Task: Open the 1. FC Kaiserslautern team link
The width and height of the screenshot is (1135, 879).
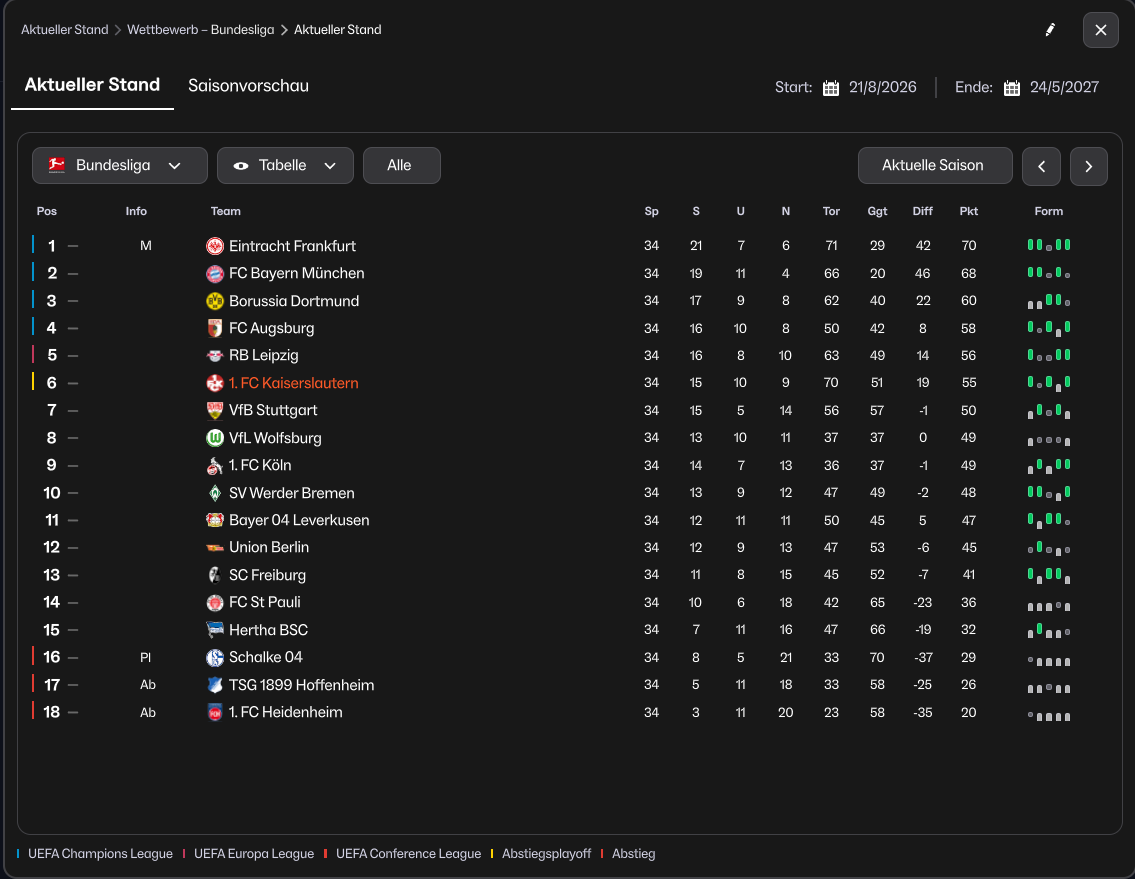Action: [x=293, y=383]
